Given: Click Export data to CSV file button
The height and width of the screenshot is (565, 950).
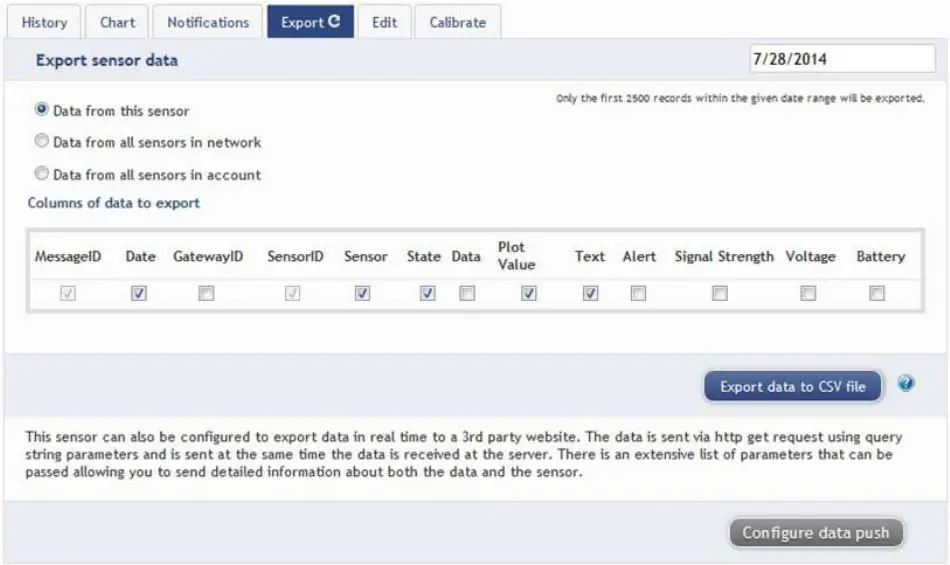Looking at the screenshot, I should tap(792, 386).
